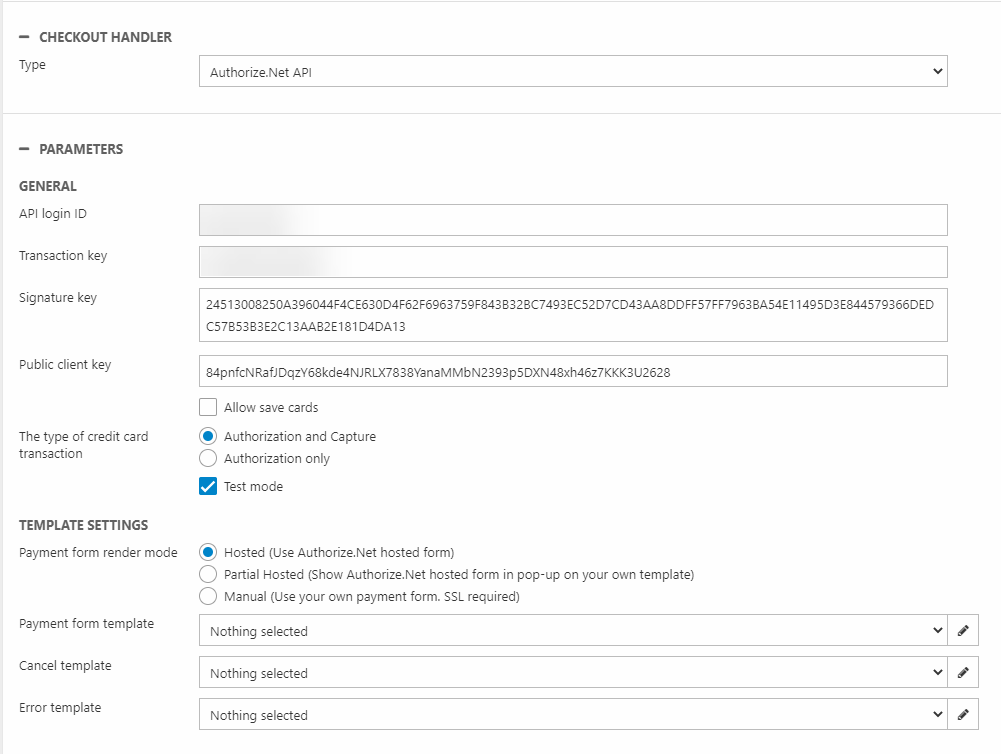The width and height of the screenshot is (1001, 754).
Task: Open the Error template dropdown
Action: point(572,715)
